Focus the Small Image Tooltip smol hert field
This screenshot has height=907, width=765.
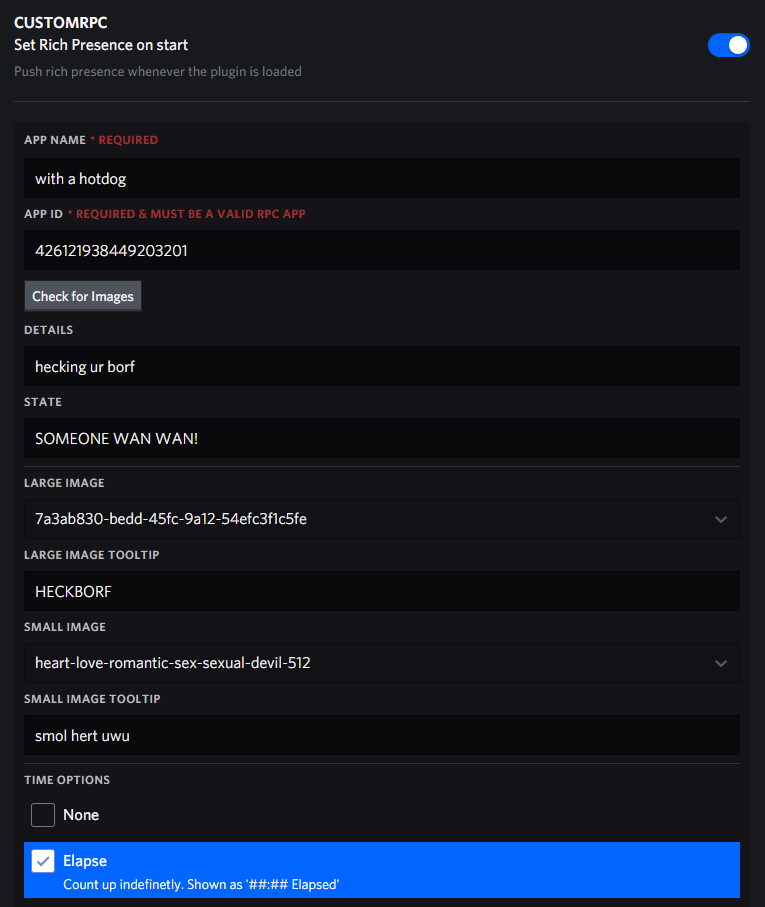click(x=382, y=735)
